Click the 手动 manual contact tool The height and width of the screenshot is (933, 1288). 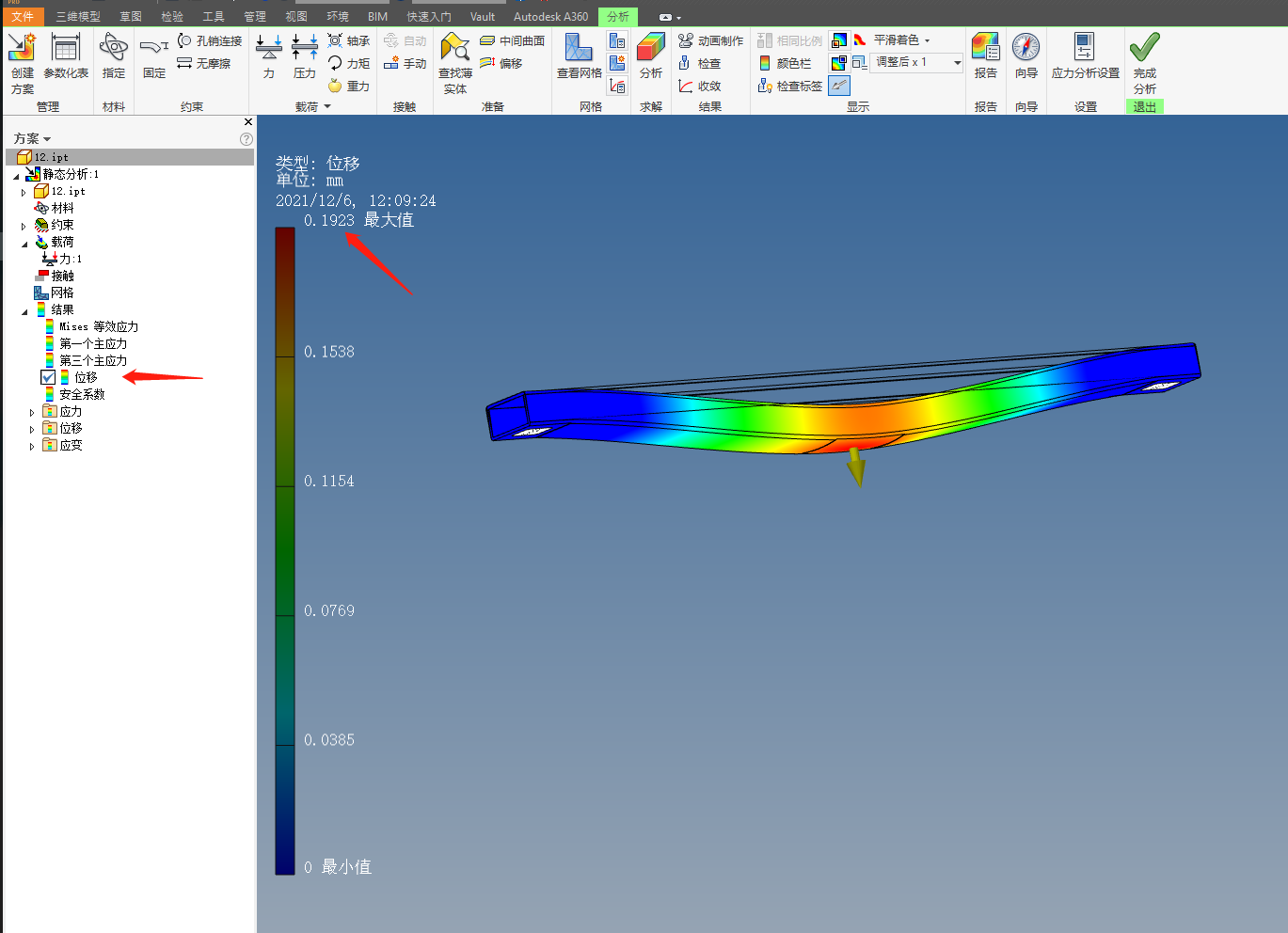point(405,63)
